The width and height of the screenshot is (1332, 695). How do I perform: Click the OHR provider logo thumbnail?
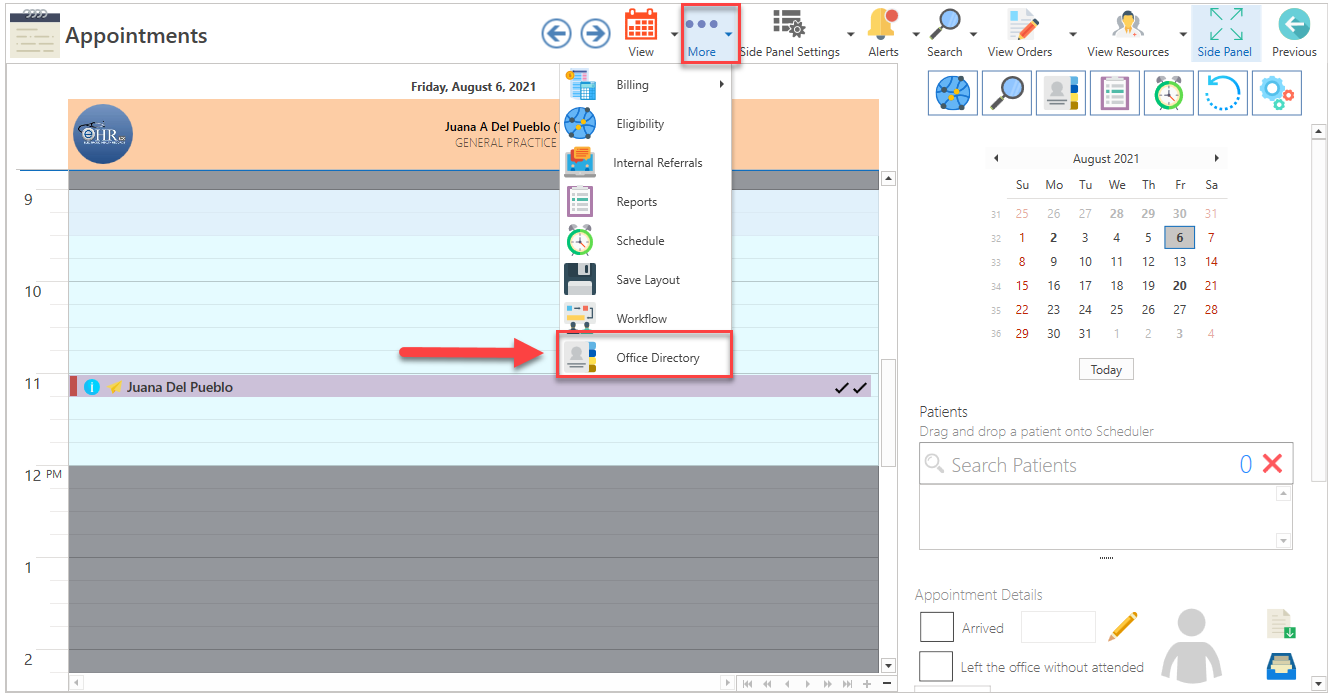pyautogui.click(x=103, y=134)
